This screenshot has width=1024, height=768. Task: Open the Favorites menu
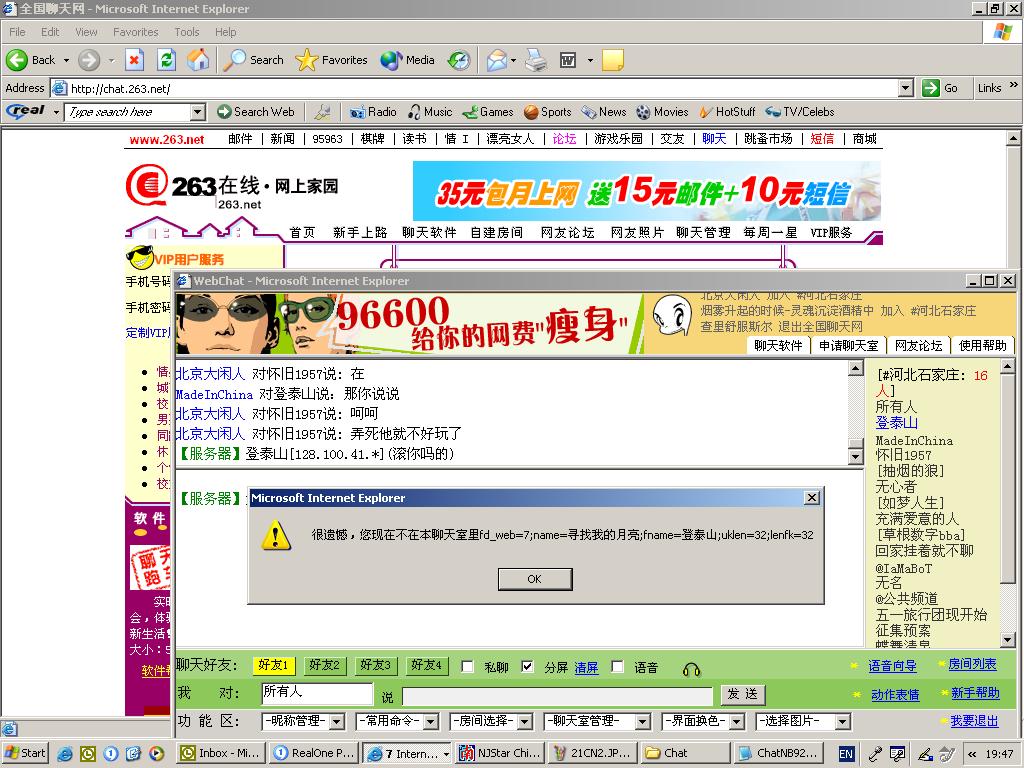pos(135,32)
